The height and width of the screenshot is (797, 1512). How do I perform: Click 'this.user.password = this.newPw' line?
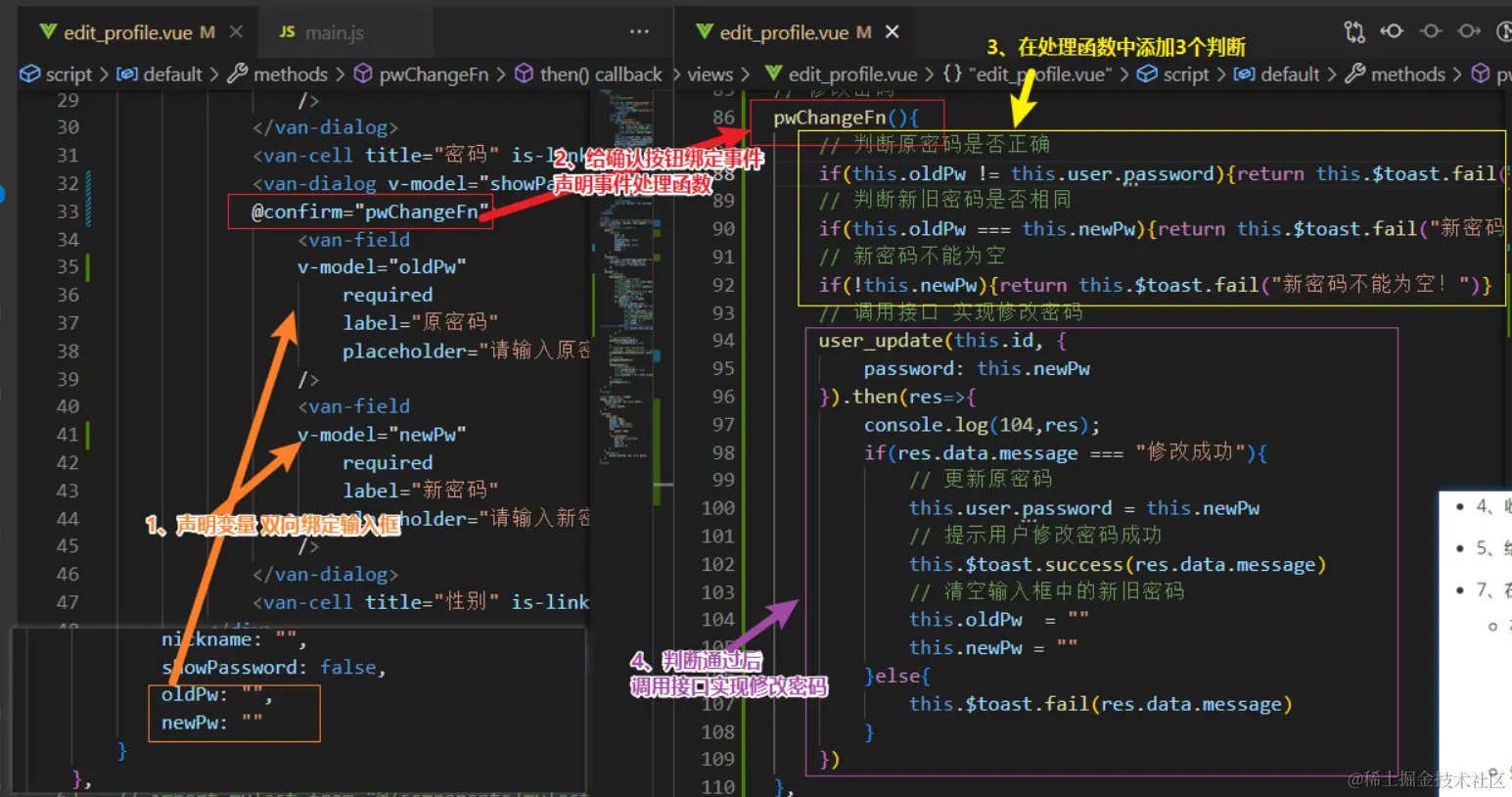(1084, 508)
